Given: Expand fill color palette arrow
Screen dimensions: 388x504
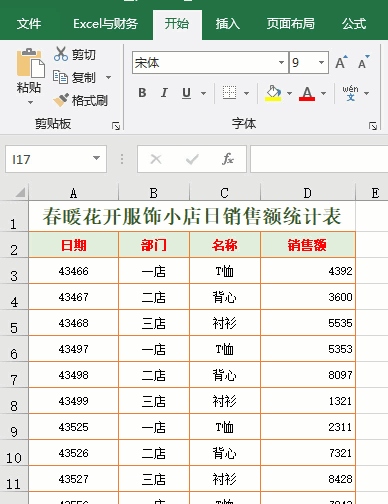Looking at the screenshot, I should coord(289,93).
